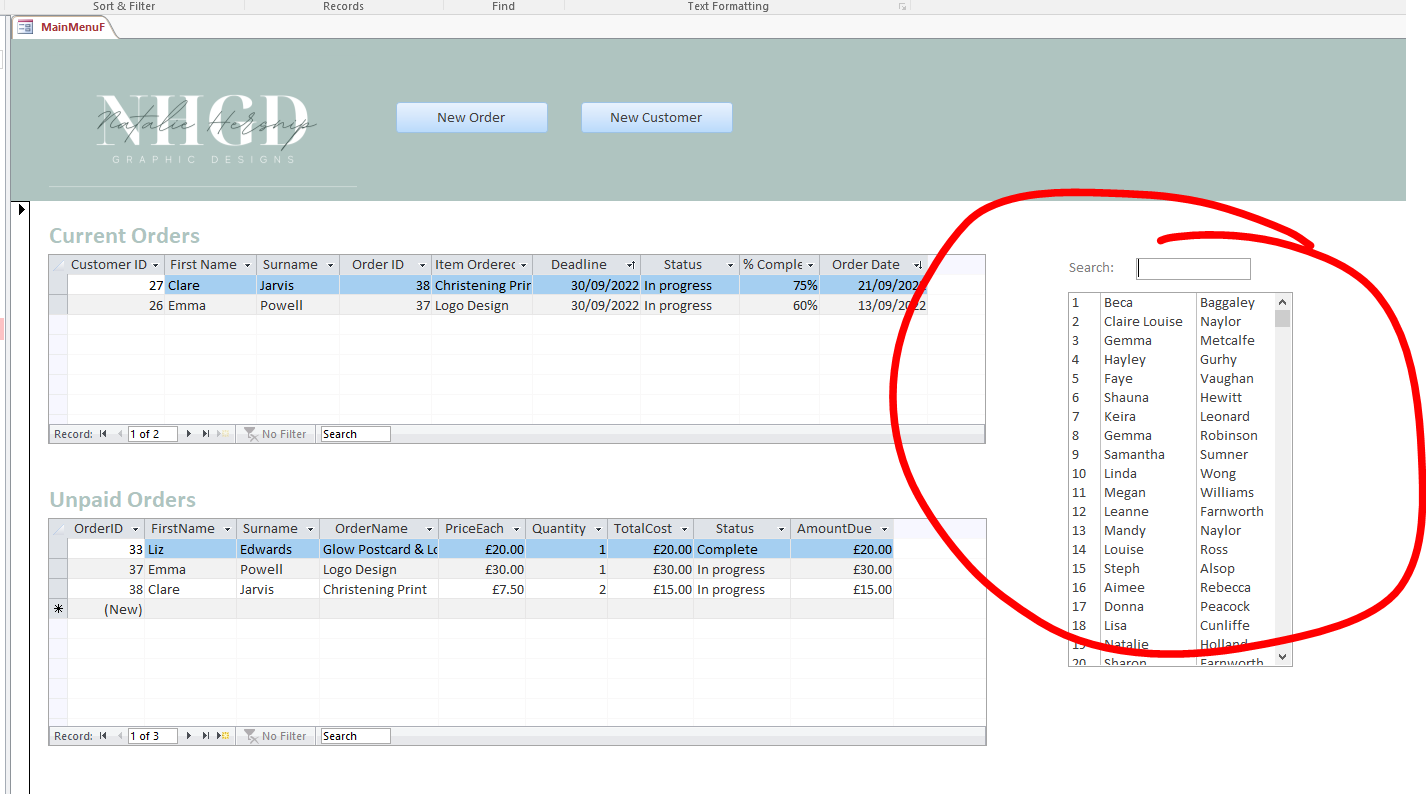Go to first record in Current Orders navigator
The height and width of the screenshot is (794, 1426).
103,434
